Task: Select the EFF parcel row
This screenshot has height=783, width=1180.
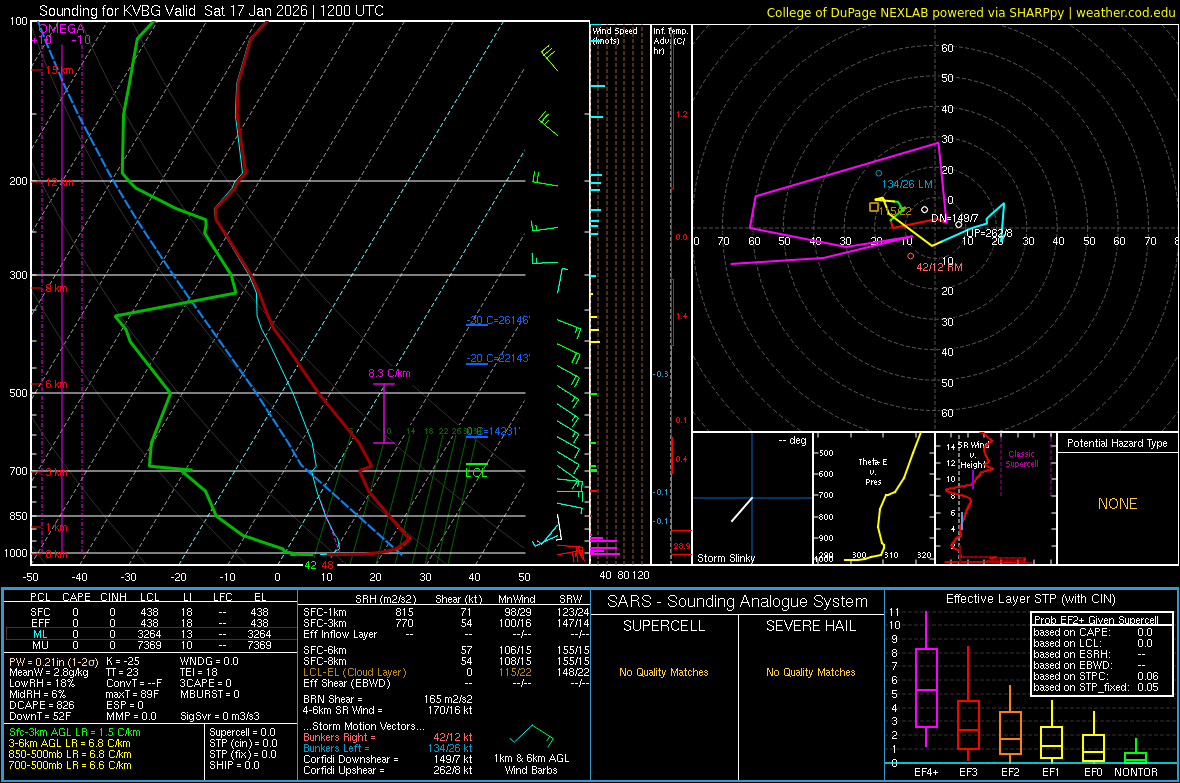Action: point(149,623)
